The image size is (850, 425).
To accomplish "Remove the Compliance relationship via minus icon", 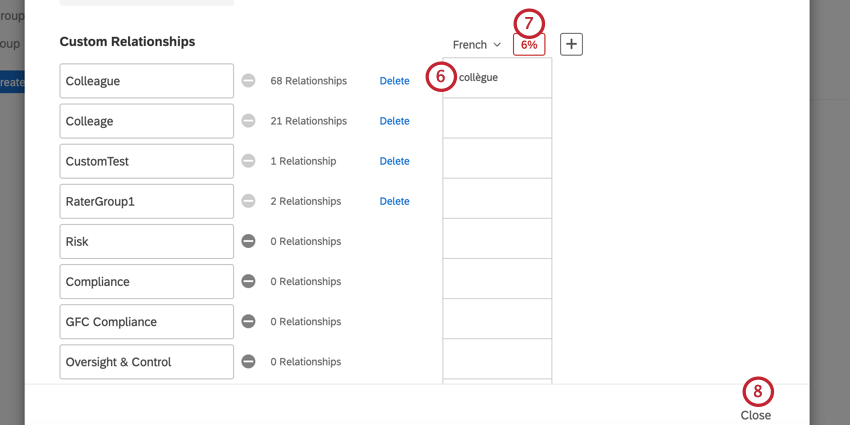I will tap(248, 282).
